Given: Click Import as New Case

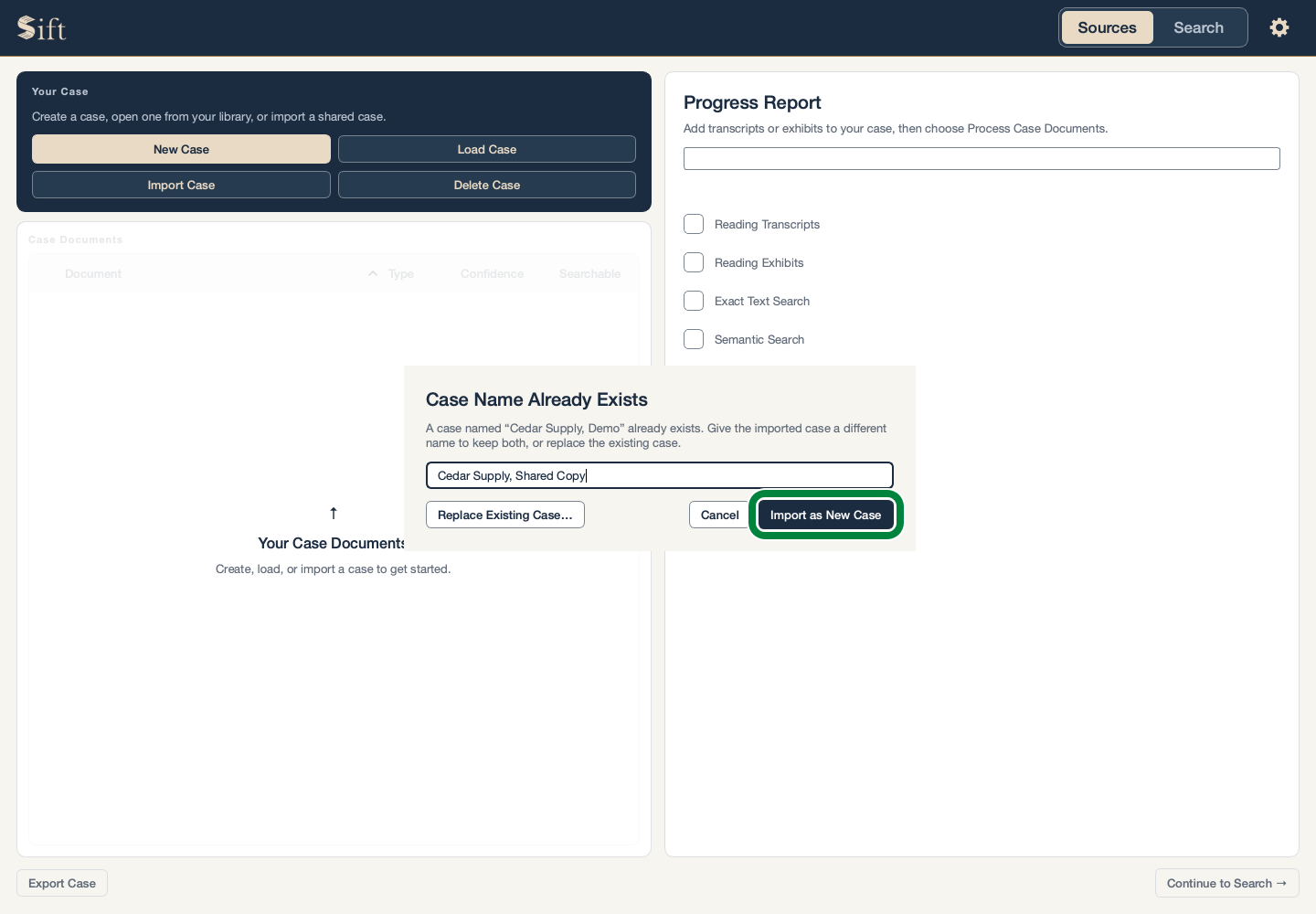Looking at the screenshot, I should point(826,515).
